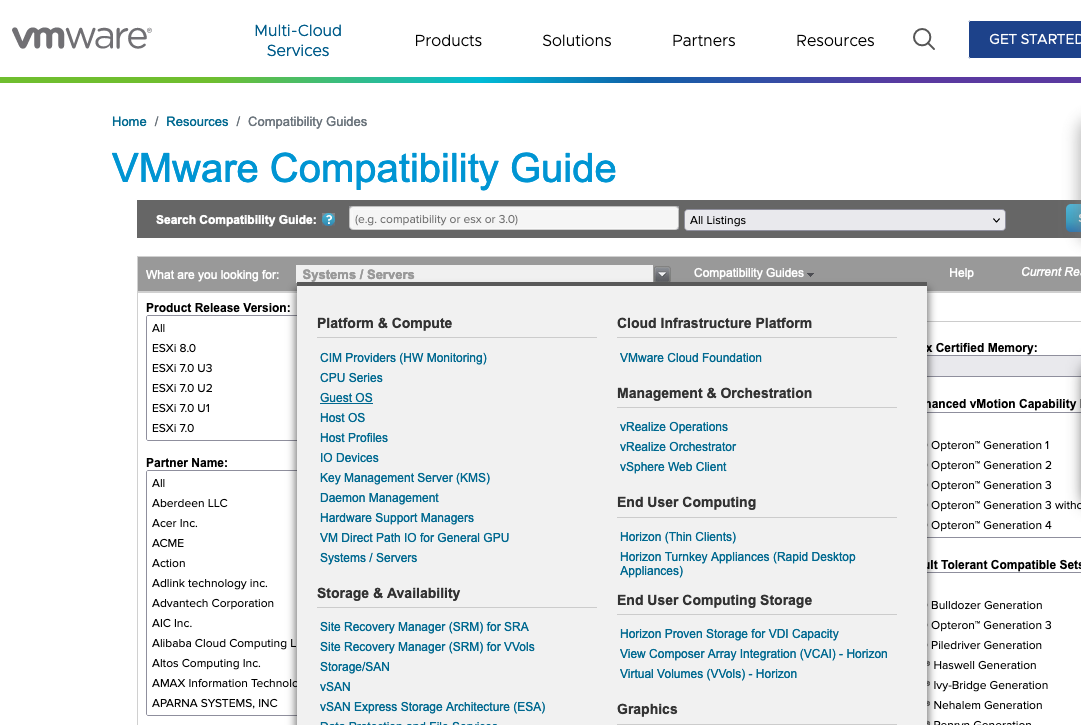This screenshot has height=725, width=1081.
Task: Choose Ivy-Bridge Generation option
Action: (990, 685)
